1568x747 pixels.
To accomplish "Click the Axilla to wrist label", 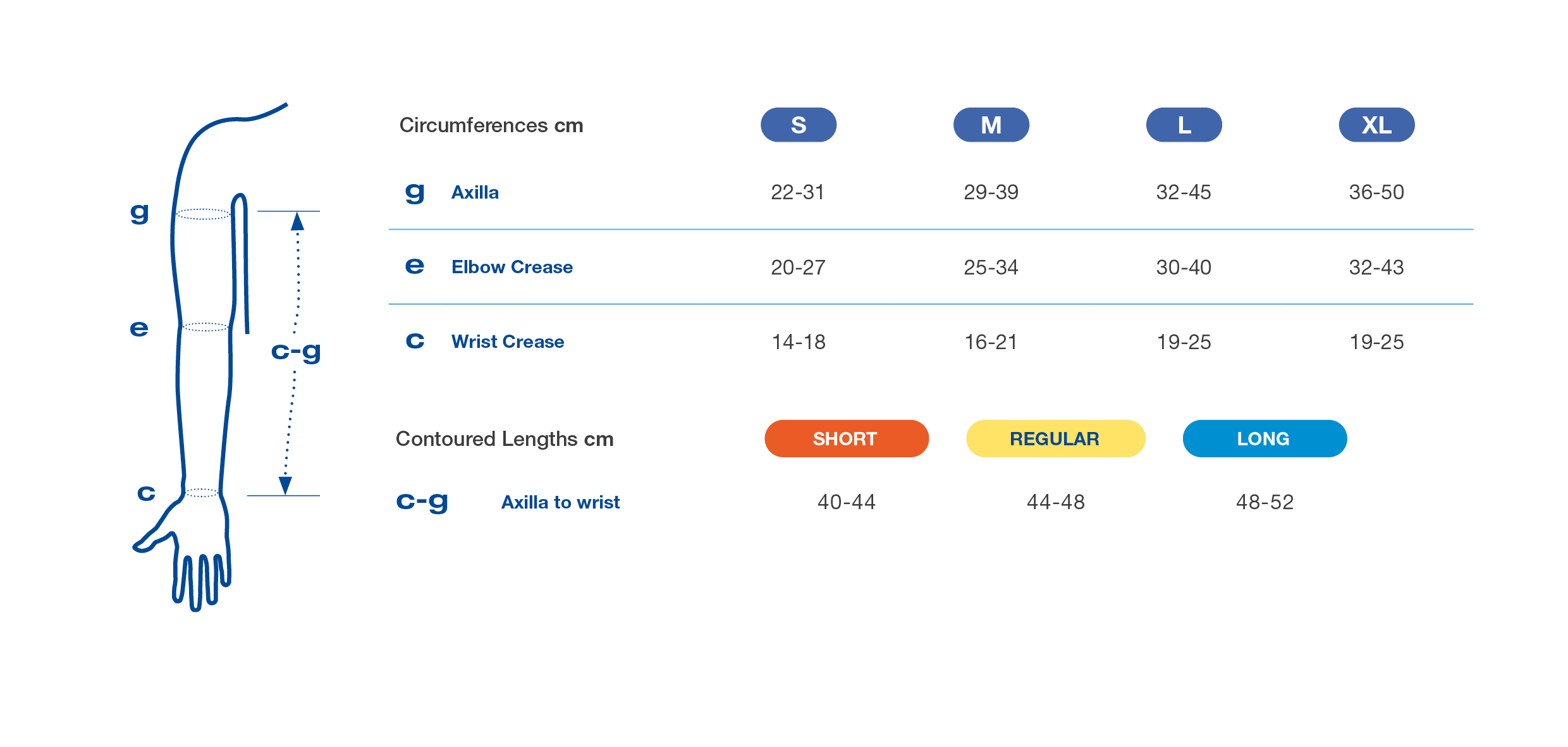I will coord(560,502).
